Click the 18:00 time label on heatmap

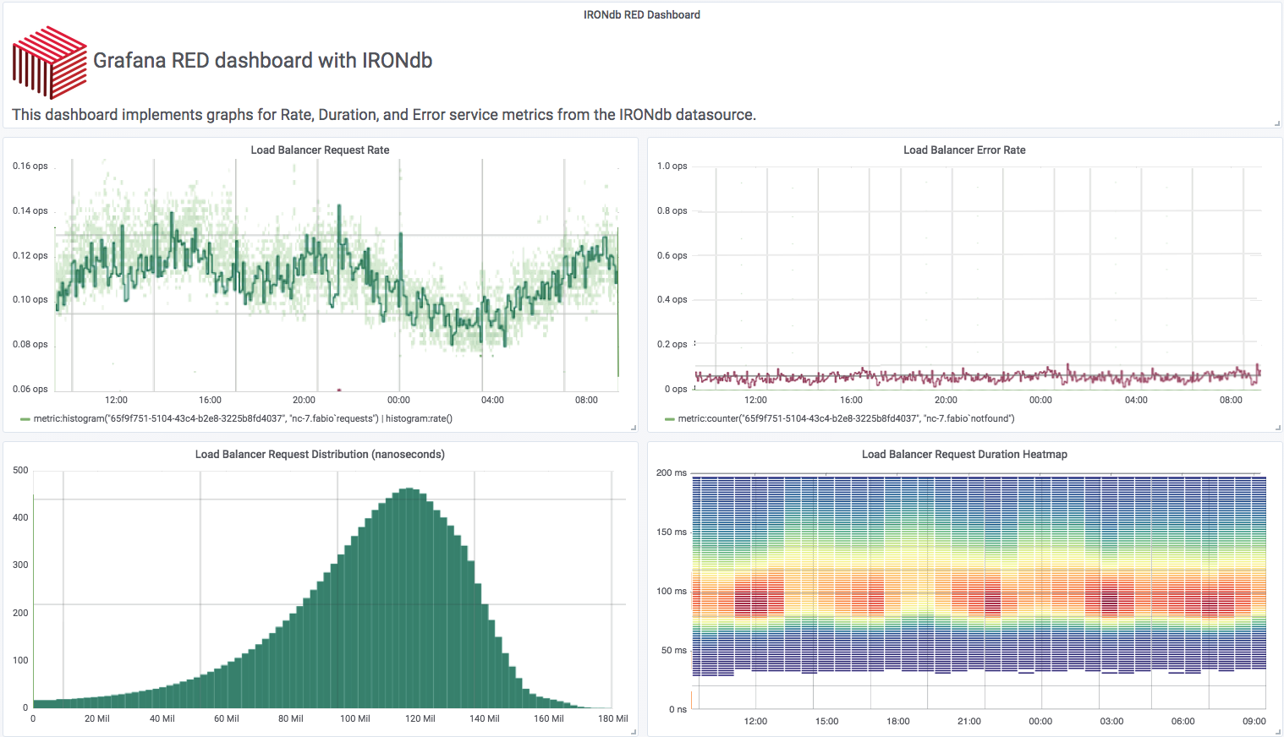coord(898,721)
